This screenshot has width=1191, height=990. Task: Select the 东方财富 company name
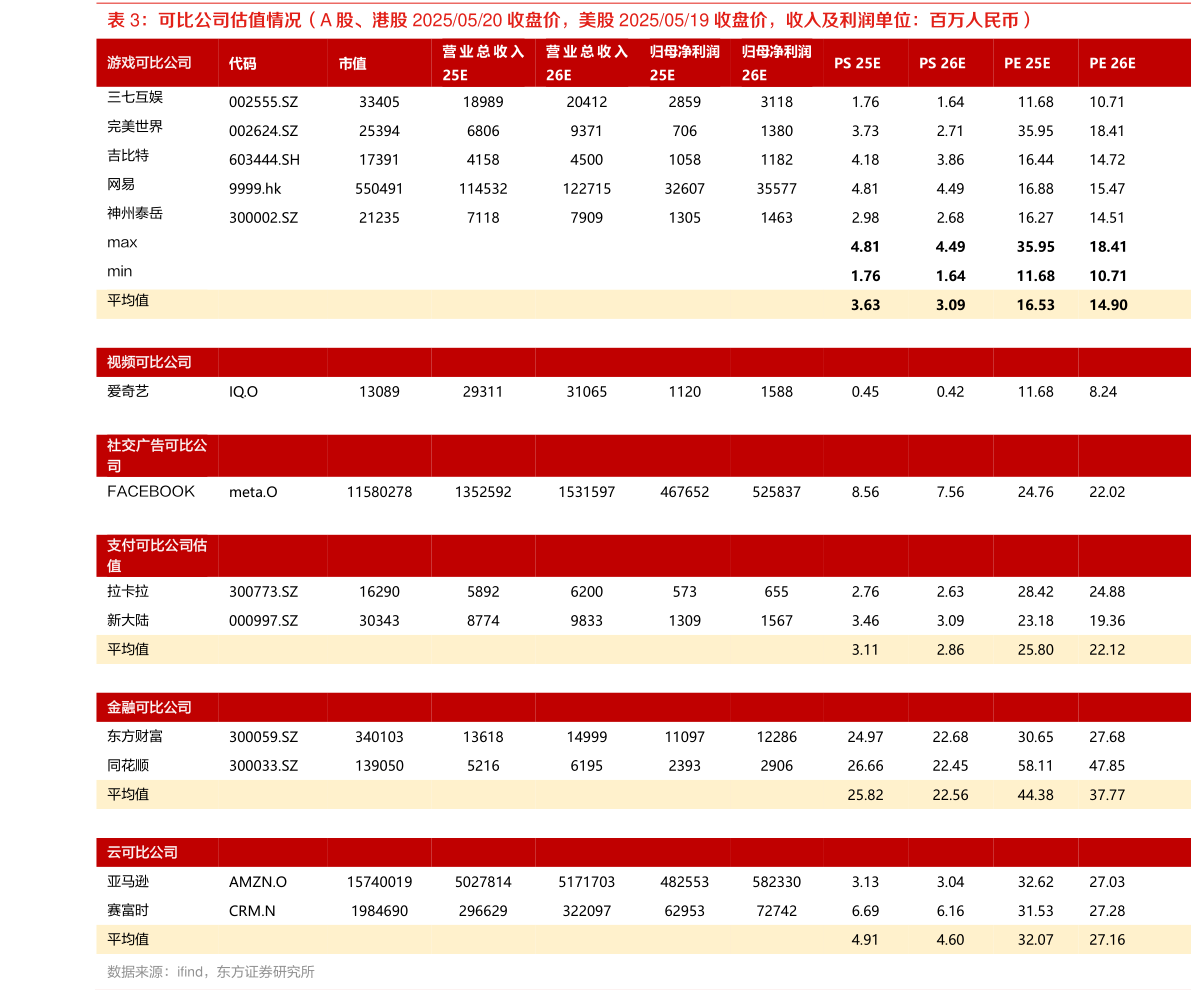click(x=134, y=736)
